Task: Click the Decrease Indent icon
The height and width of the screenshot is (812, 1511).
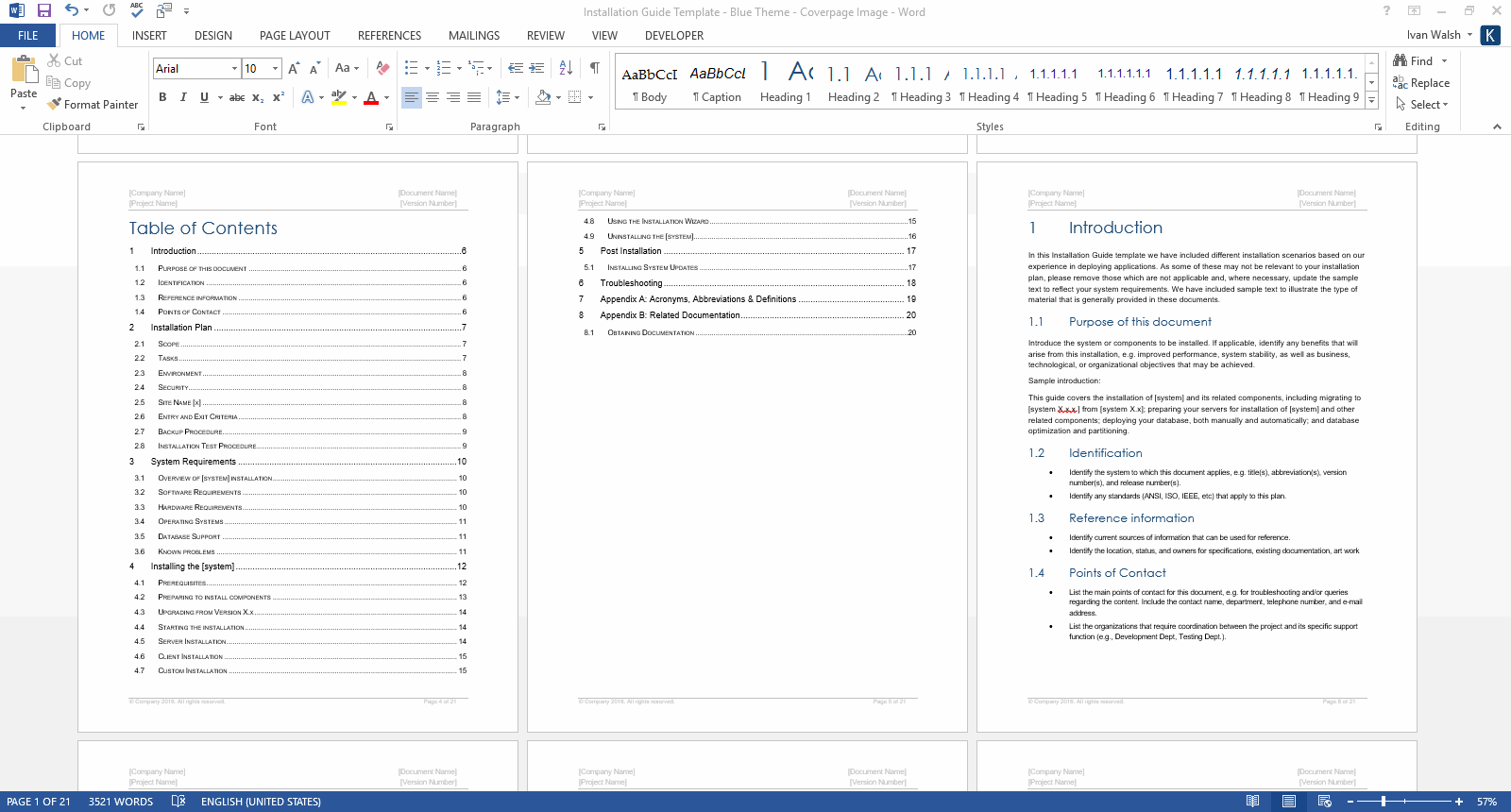Action: (x=515, y=68)
